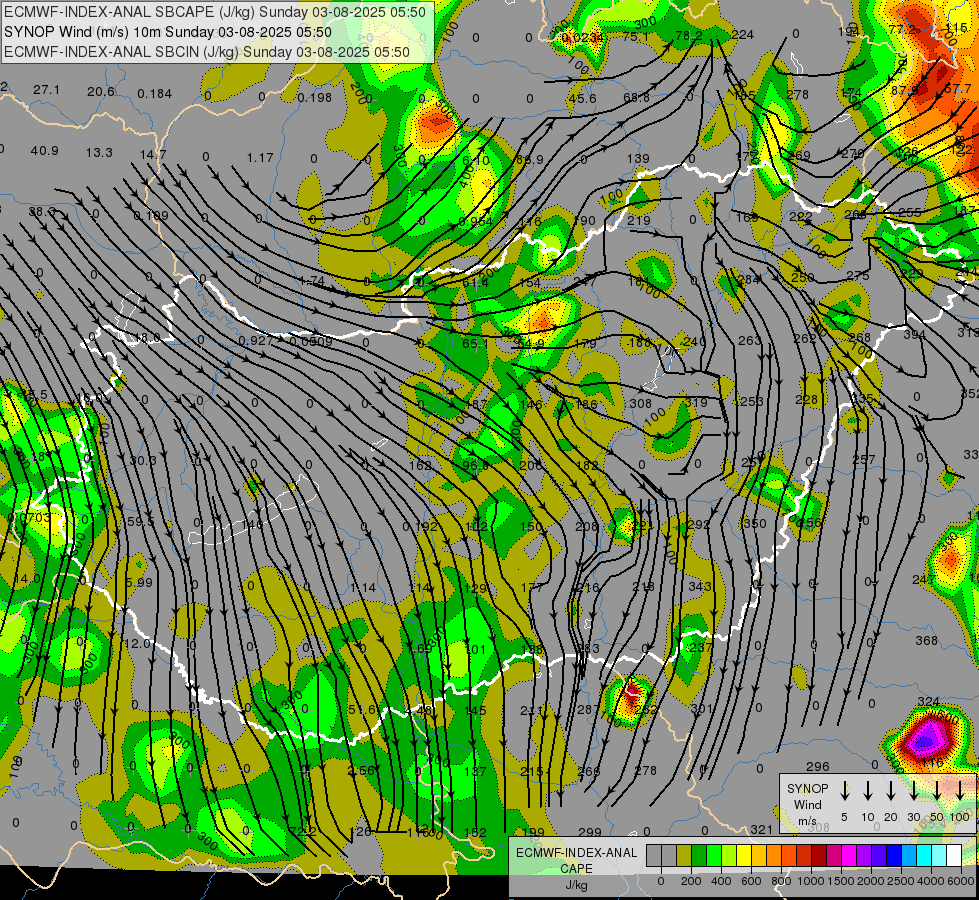Click the 1500 tick label on CAPE legend
979x900 pixels.
tap(841, 881)
